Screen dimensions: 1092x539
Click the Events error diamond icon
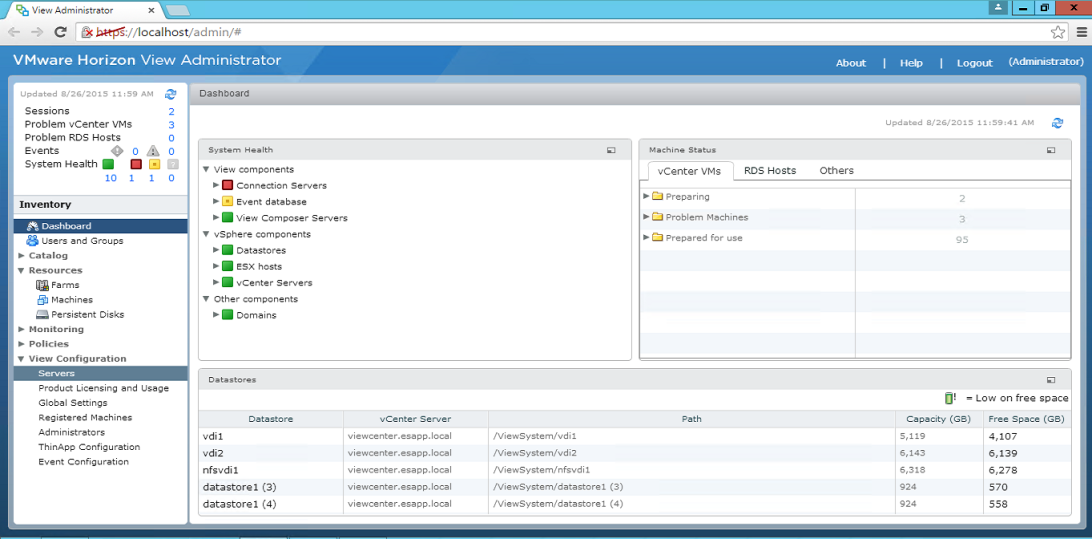click(x=116, y=151)
